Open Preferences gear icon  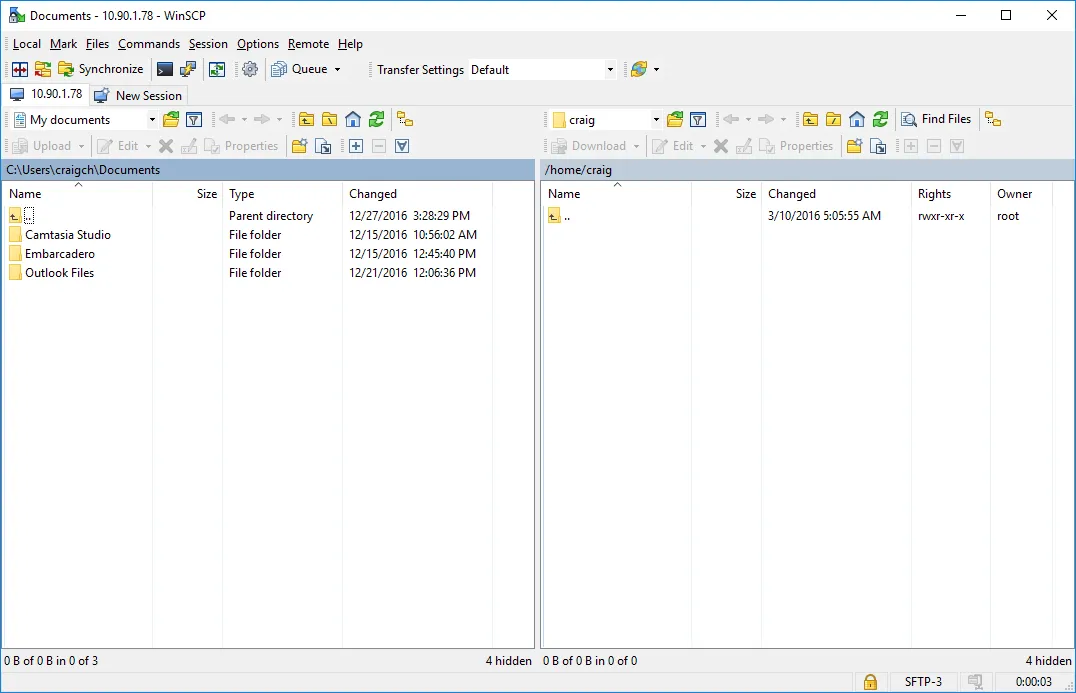click(x=250, y=69)
